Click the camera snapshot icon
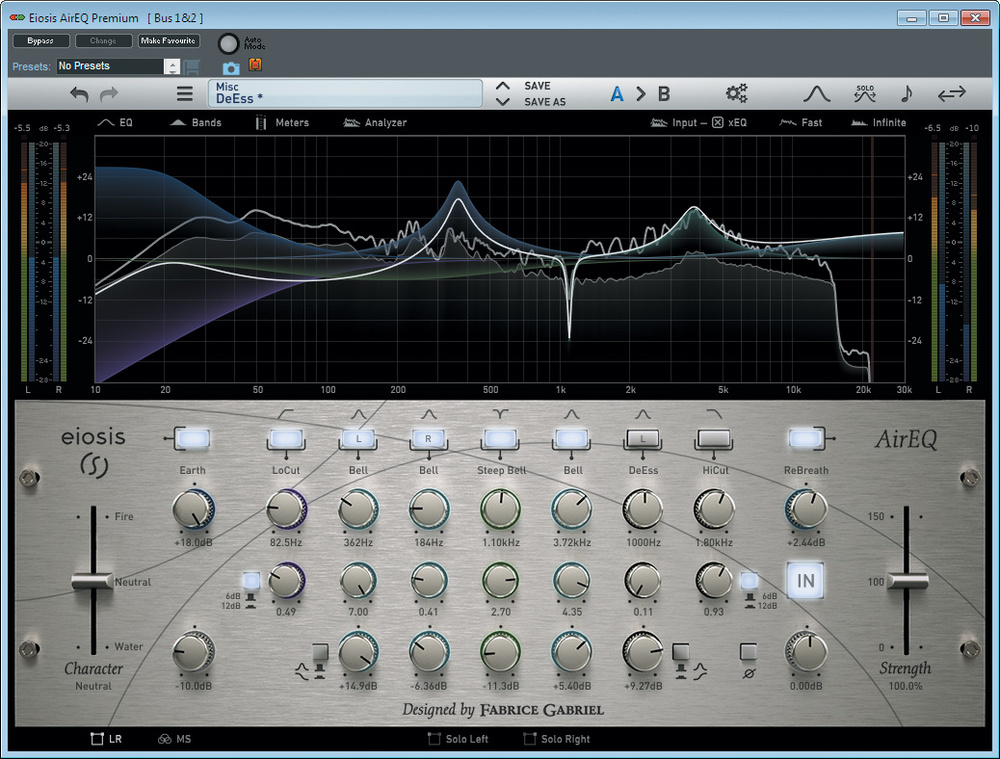This screenshot has width=1000, height=759. click(231, 68)
